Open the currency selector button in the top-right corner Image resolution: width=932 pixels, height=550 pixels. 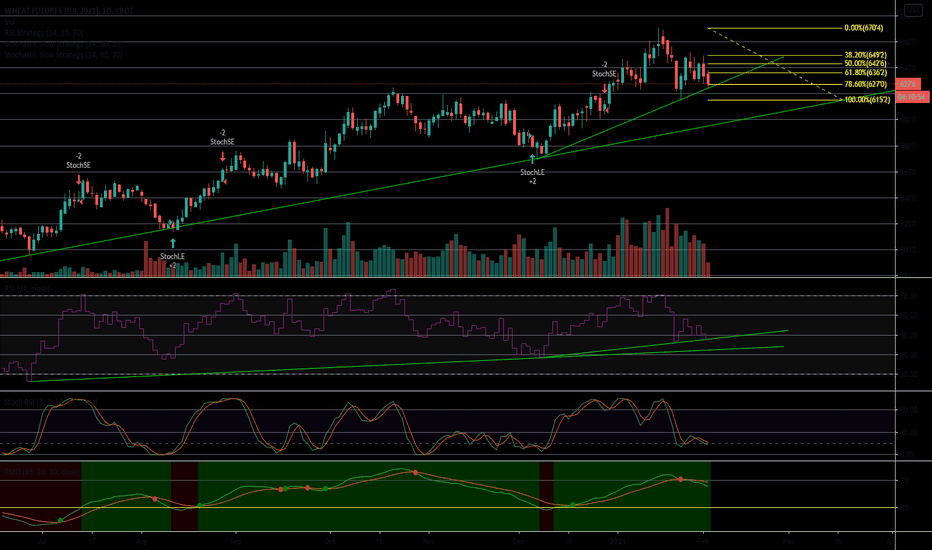tap(913, 10)
